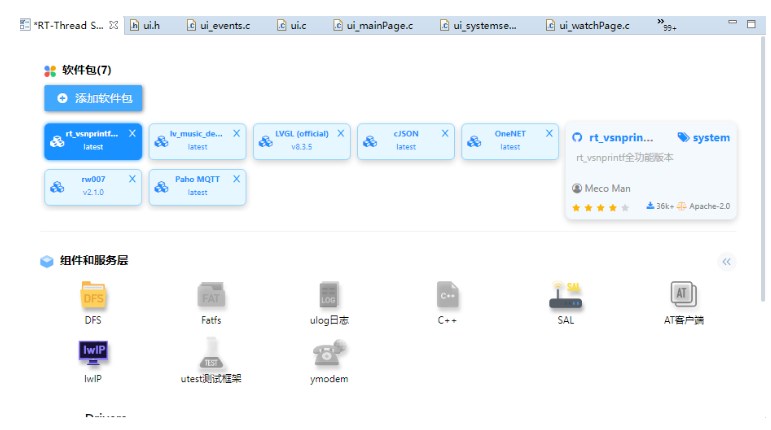Select the LVGL (official) v8.3.5 card
This screenshot has height=430, width=771.
301,142
